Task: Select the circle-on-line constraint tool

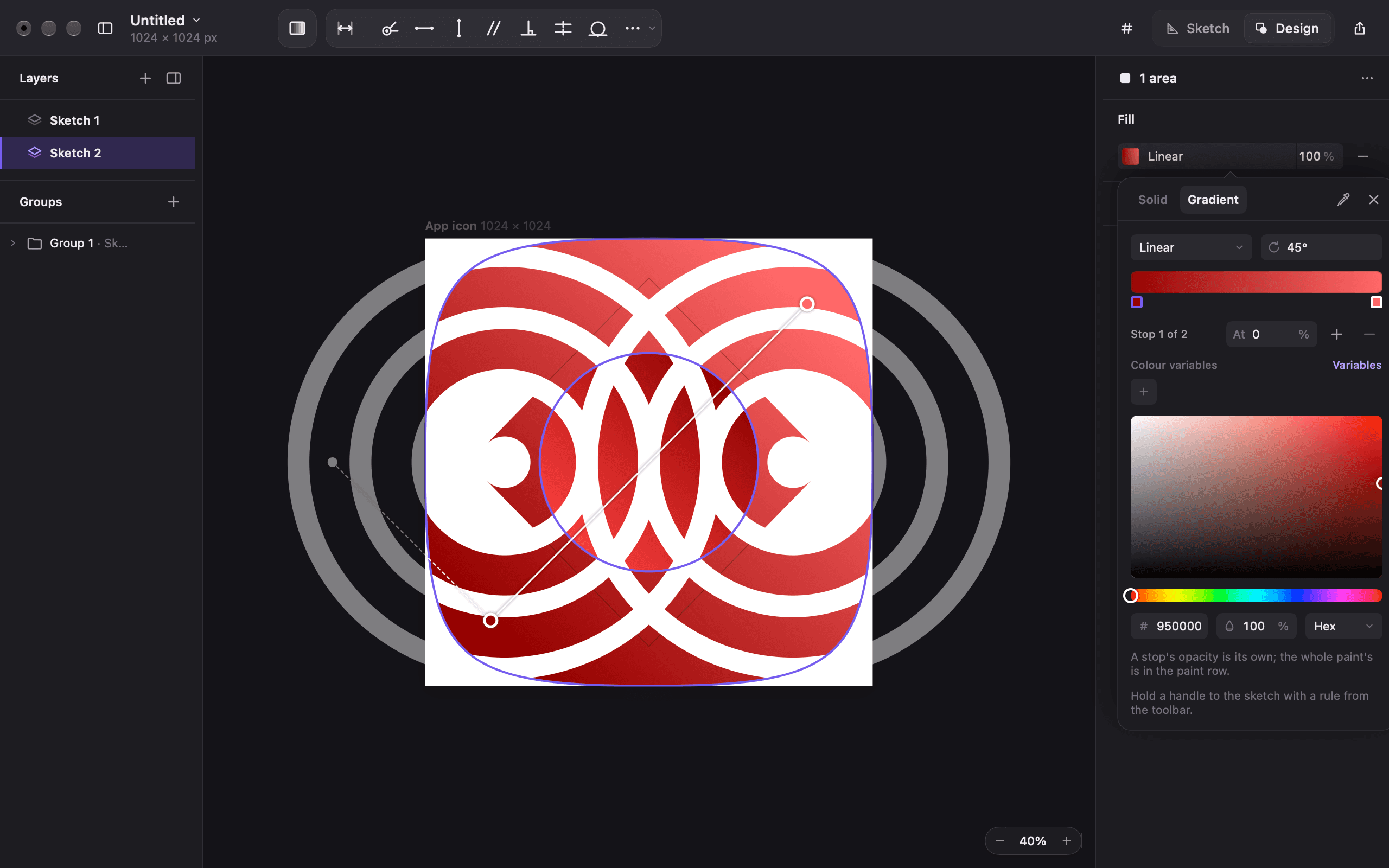Action: tap(597, 28)
